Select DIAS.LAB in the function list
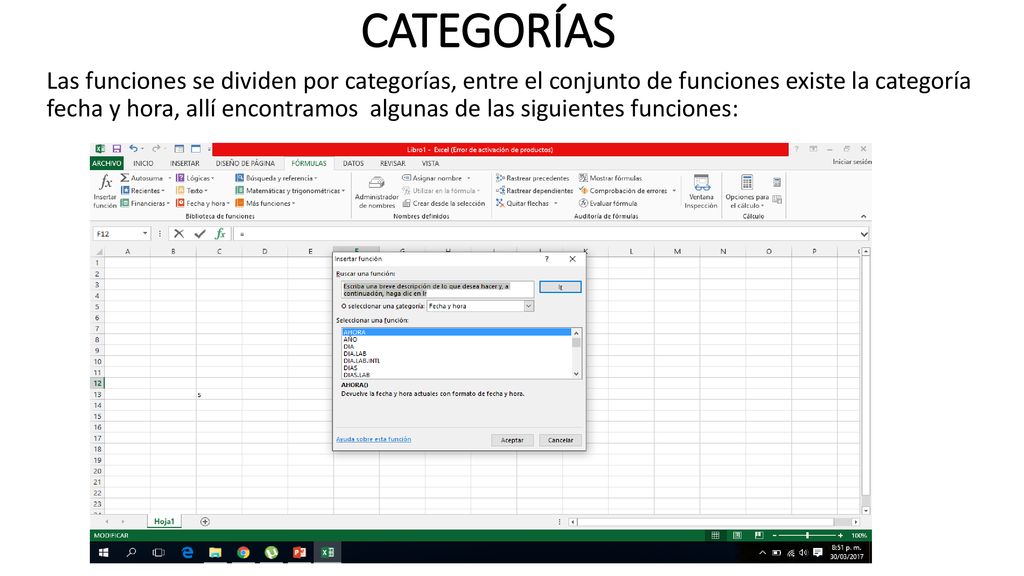The width and height of the screenshot is (1024, 576). (456, 375)
